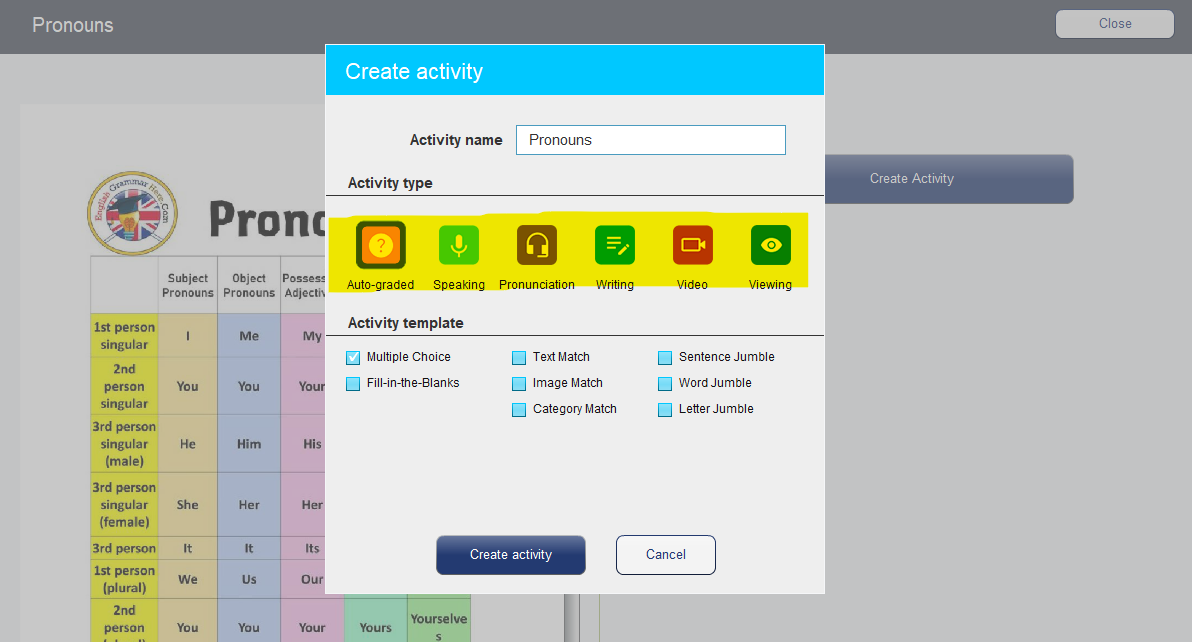Click the 'Activity type' section heading
1192x642 pixels.
[x=390, y=183]
